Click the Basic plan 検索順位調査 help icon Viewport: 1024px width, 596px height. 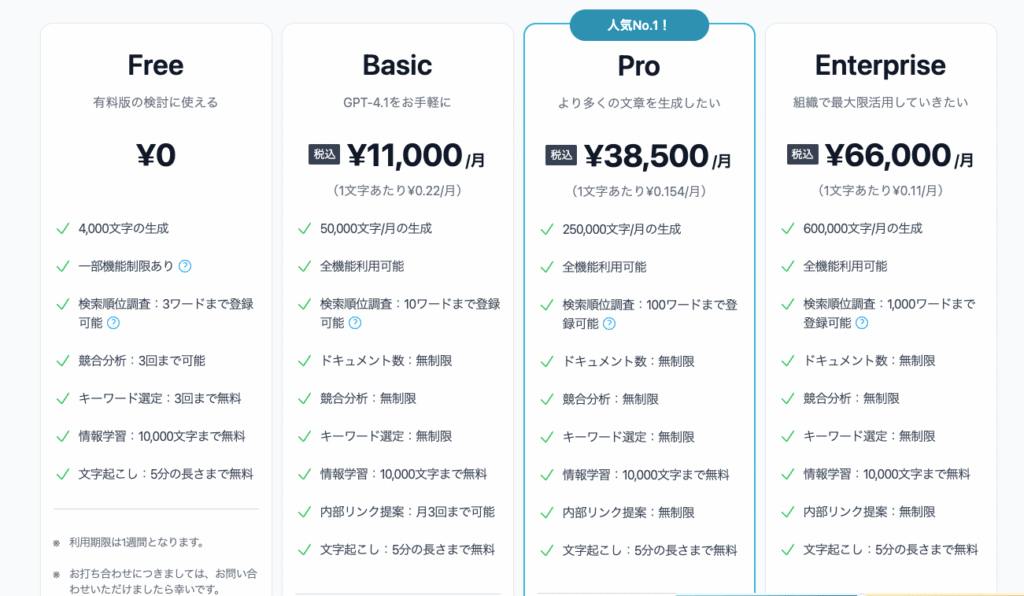(x=355, y=323)
